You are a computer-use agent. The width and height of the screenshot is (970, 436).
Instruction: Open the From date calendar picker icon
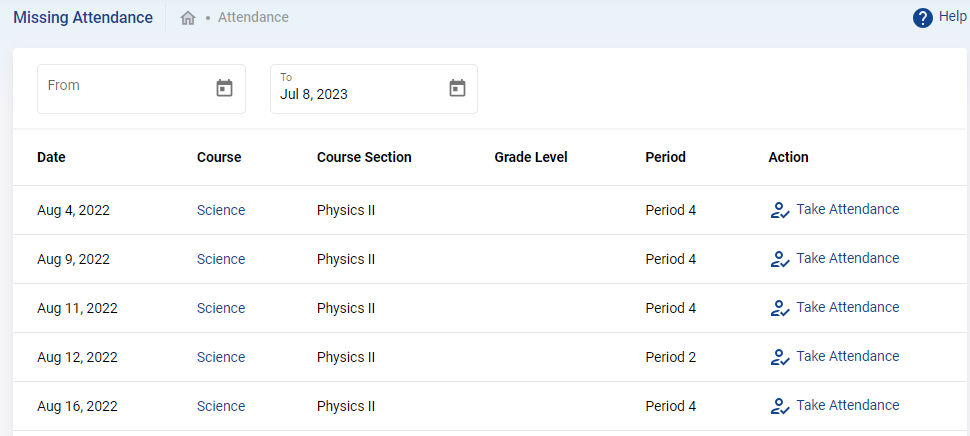click(x=224, y=88)
